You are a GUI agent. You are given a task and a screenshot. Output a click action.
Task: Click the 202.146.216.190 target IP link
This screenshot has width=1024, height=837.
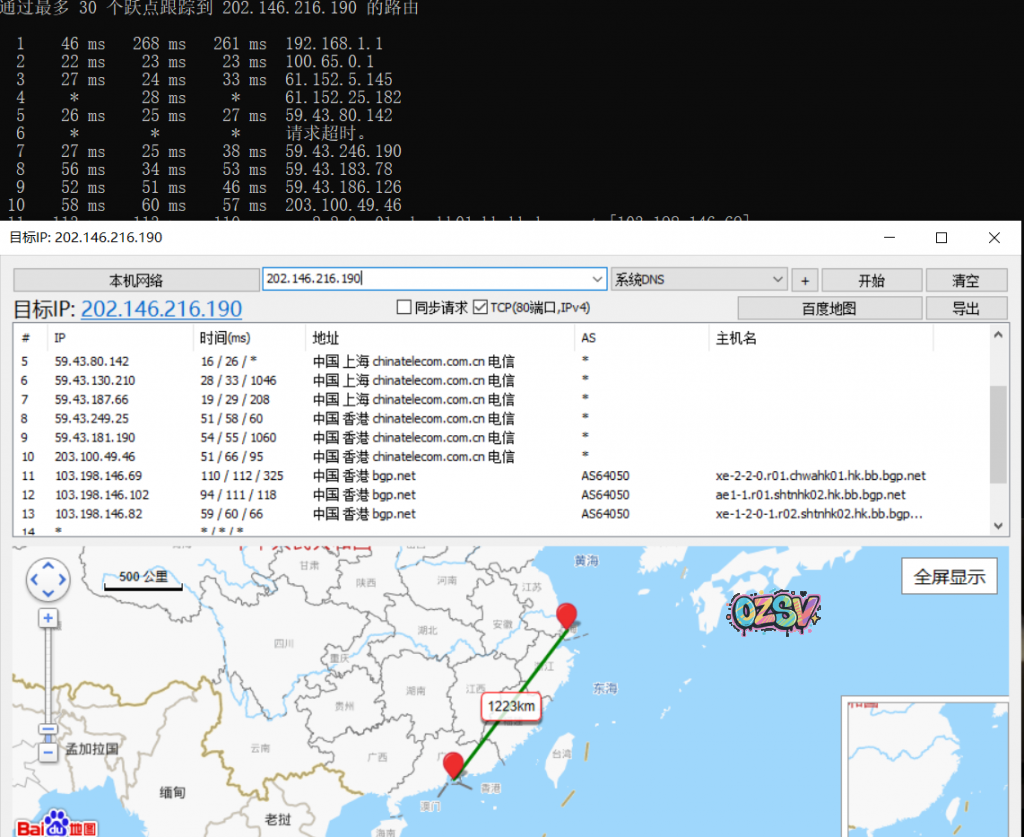(161, 309)
